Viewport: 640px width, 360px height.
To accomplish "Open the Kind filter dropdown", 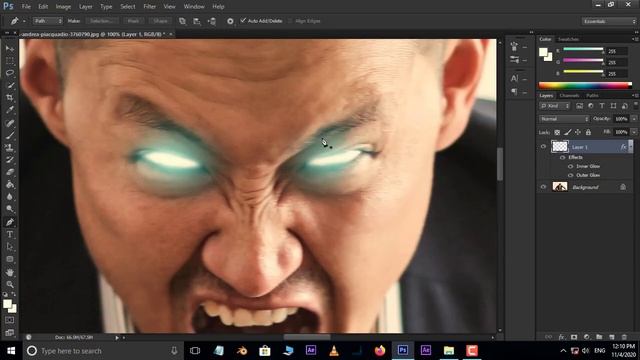I will (555, 106).
